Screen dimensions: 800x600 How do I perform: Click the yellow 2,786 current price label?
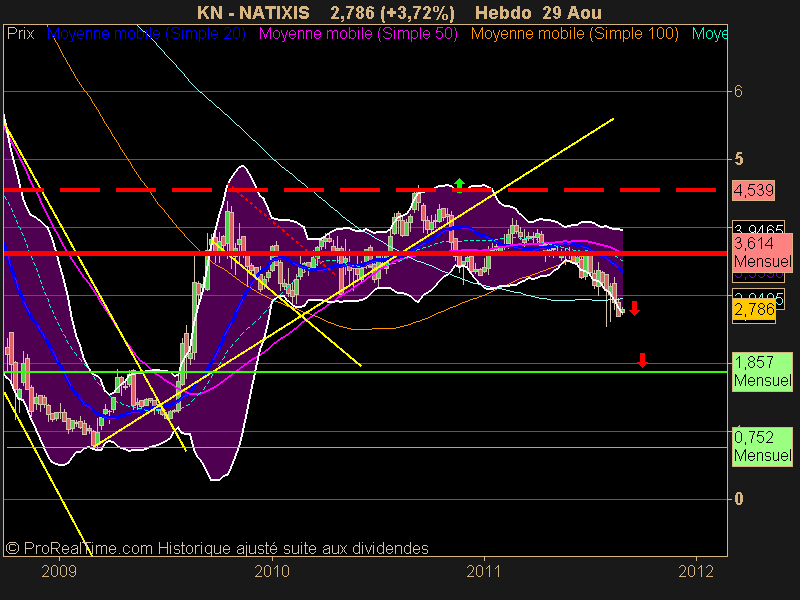pyautogui.click(x=754, y=310)
